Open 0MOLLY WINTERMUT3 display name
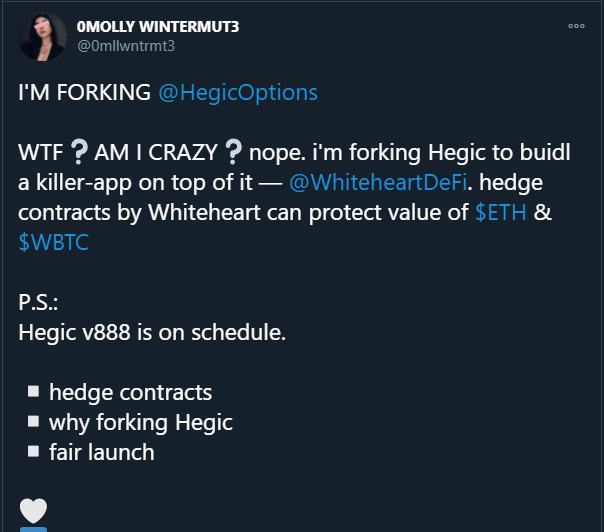The width and height of the screenshot is (604, 532). (158, 27)
